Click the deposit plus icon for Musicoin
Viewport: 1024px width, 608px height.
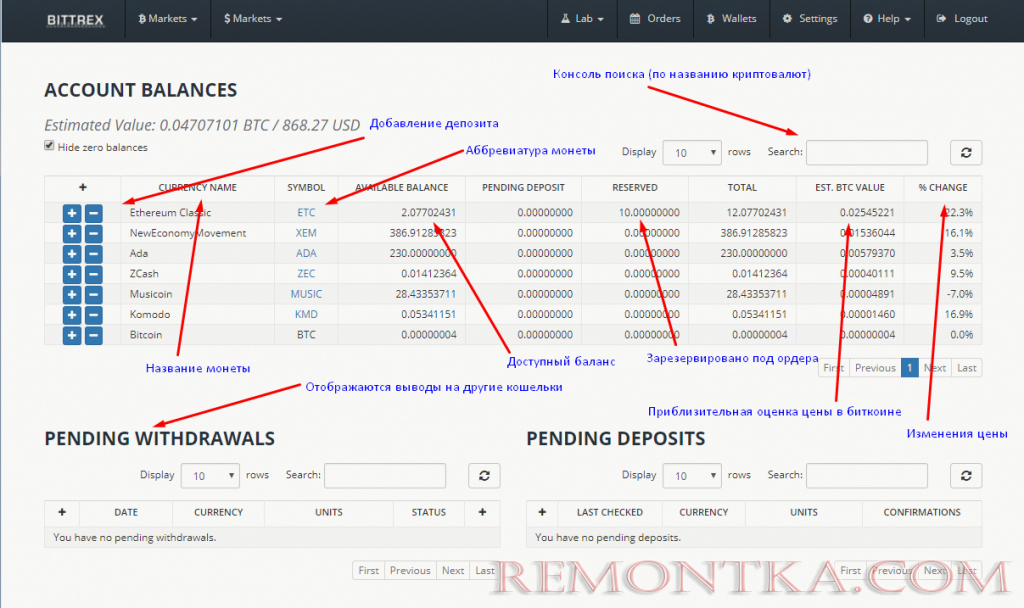click(x=72, y=295)
